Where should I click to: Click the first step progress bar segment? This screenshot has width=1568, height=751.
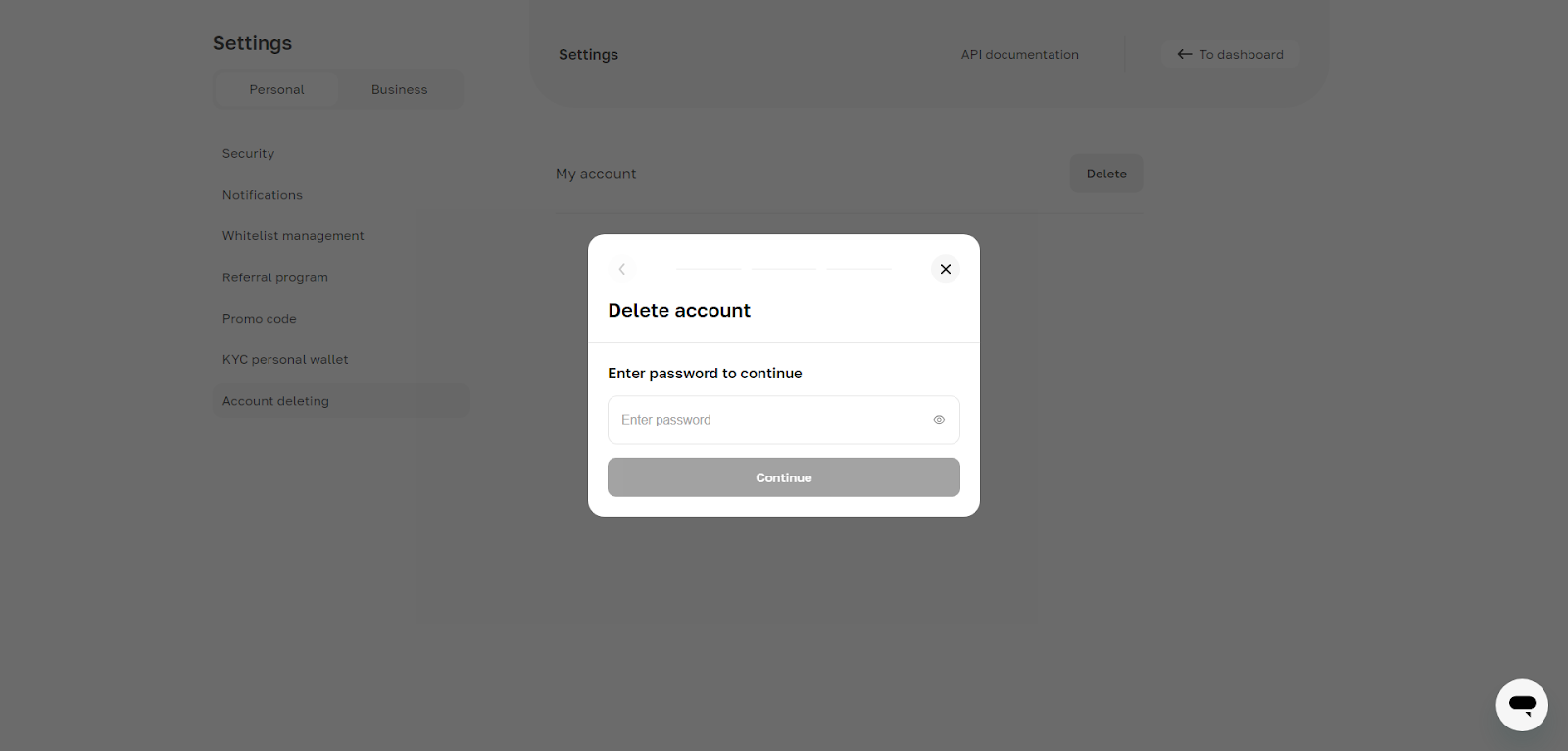709,269
